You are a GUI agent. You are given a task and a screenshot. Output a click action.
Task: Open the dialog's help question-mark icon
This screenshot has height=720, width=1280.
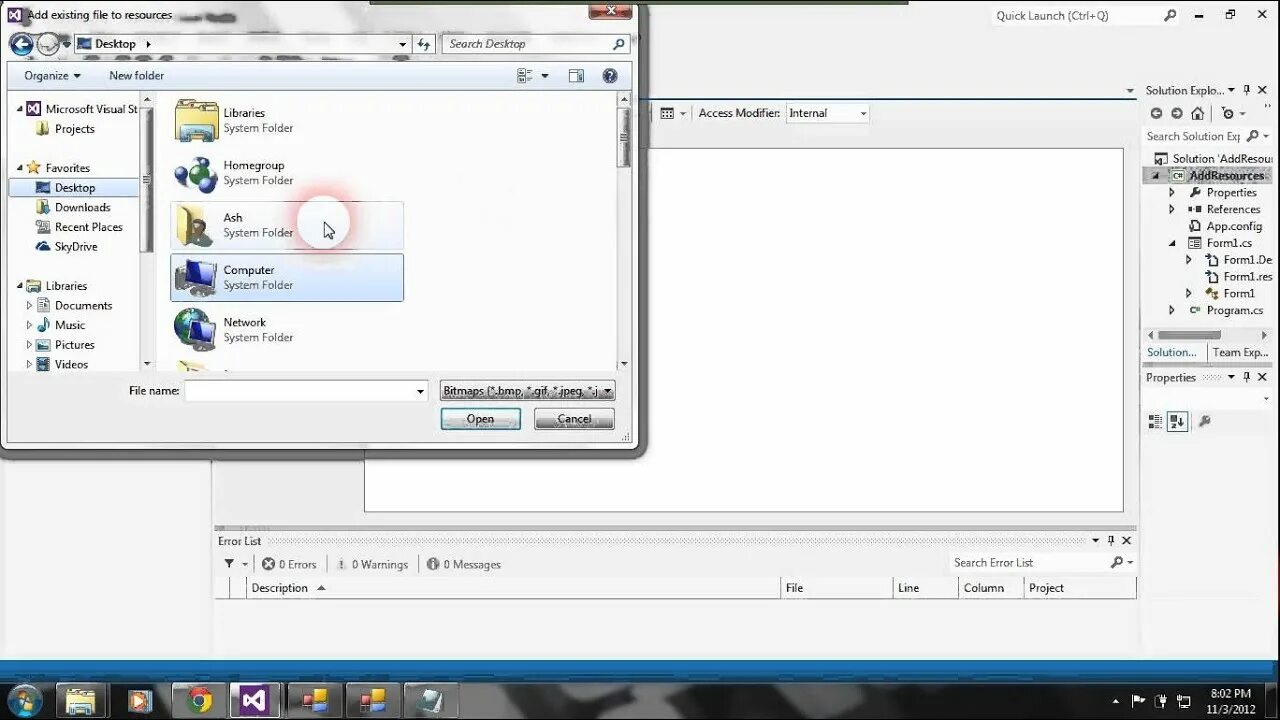tap(610, 76)
